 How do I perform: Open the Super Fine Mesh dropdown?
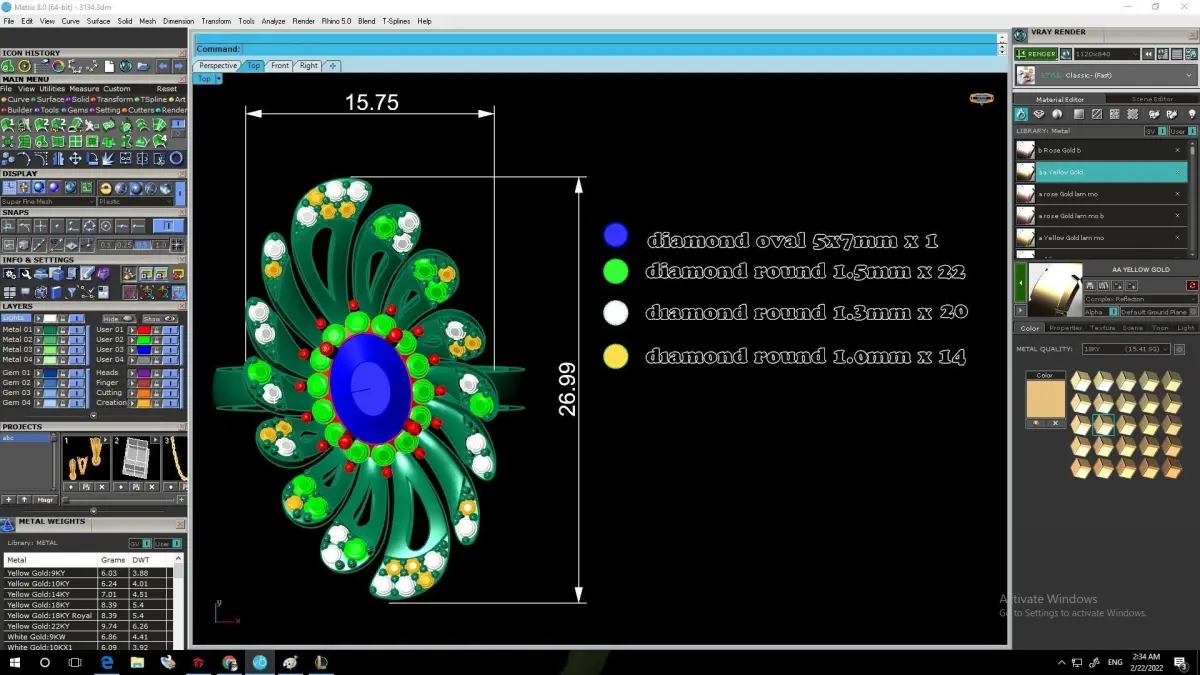point(49,201)
